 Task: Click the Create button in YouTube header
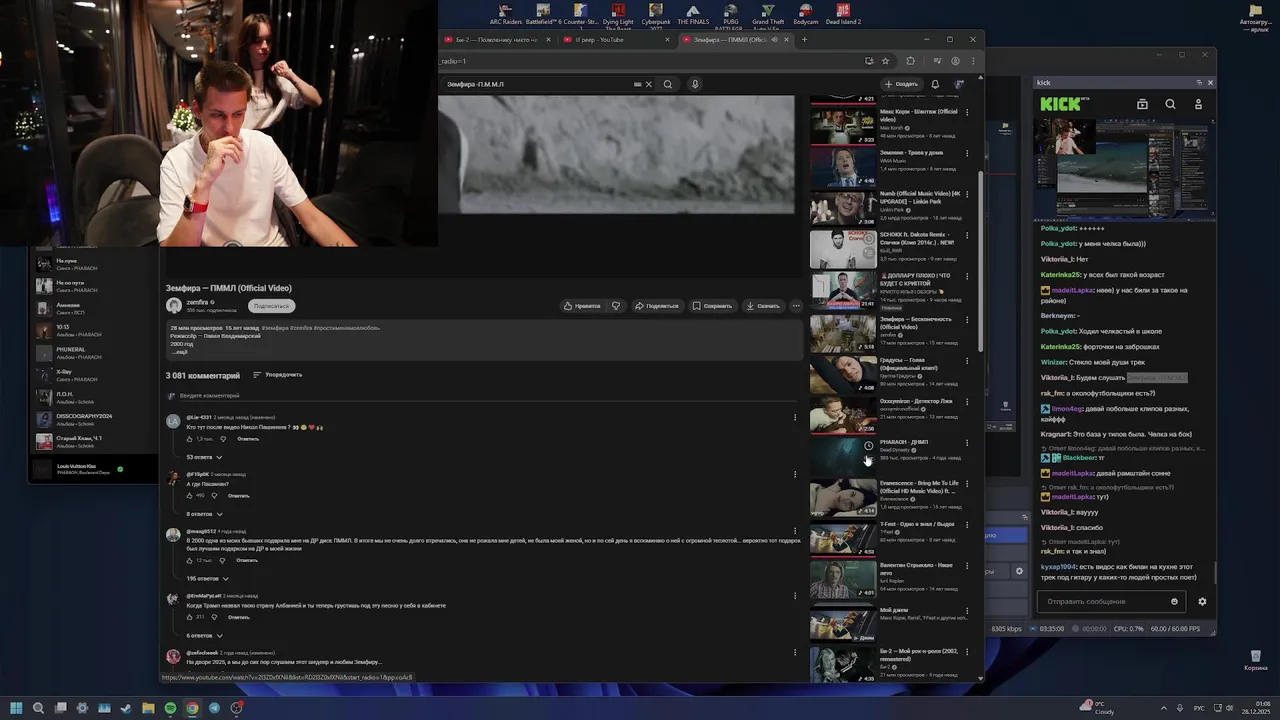click(x=901, y=84)
